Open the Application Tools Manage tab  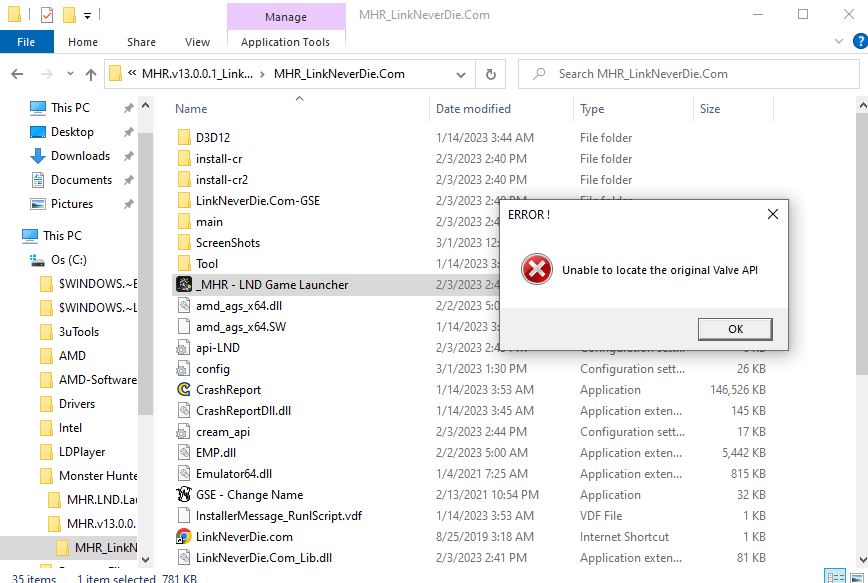pos(286,17)
